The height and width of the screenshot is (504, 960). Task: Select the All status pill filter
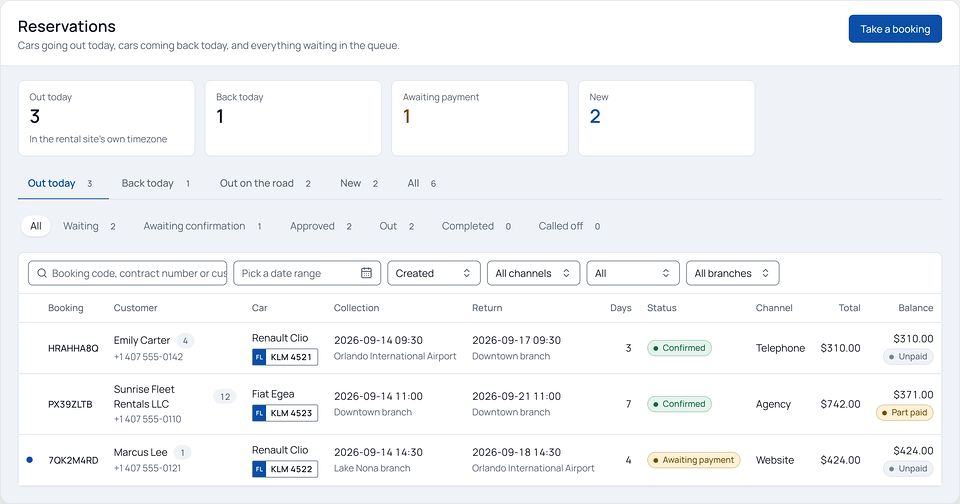click(x=36, y=226)
